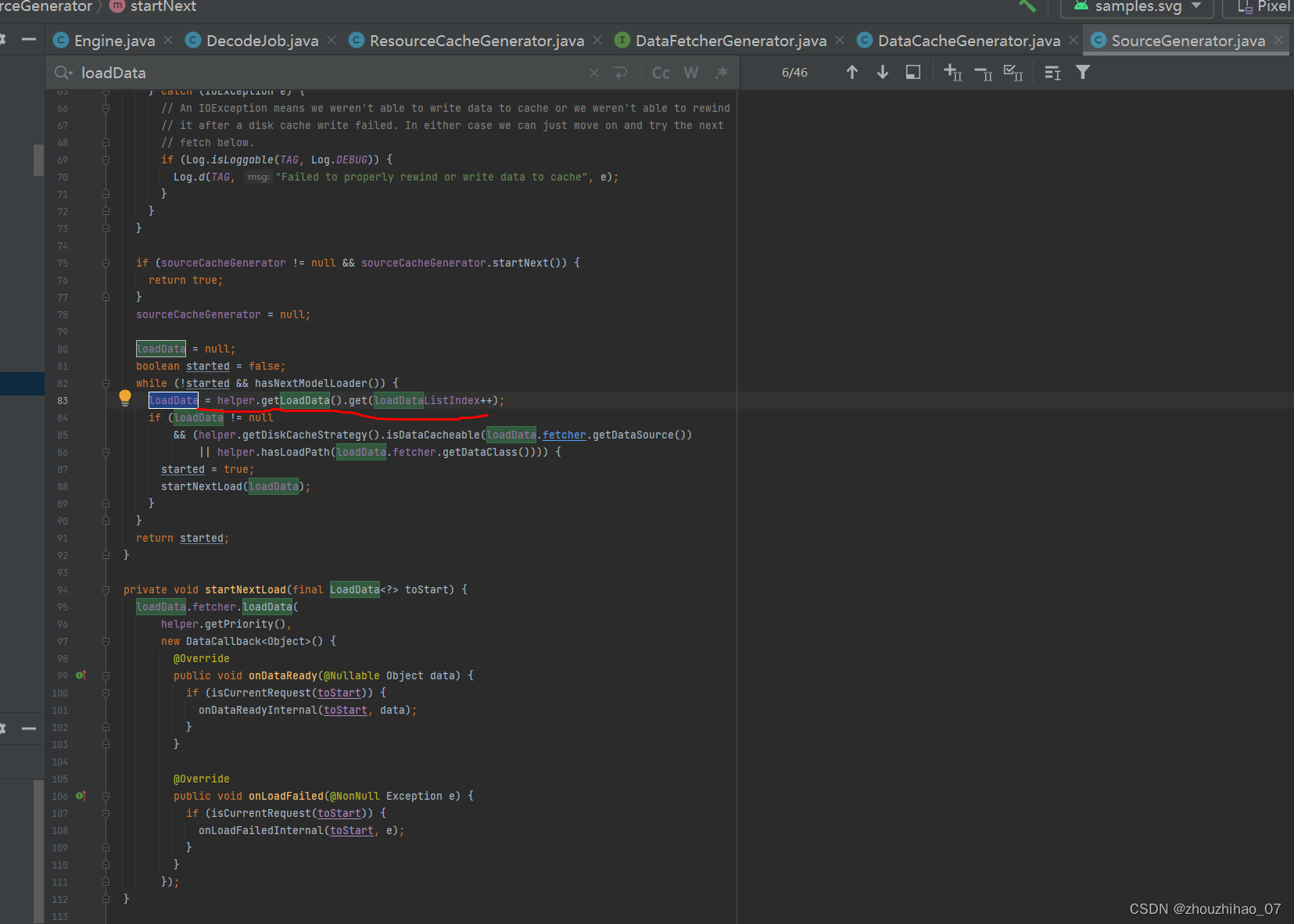Toggle Words (W) search option
Image resolution: width=1294 pixels, height=924 pixels.
tap(691, 73)
